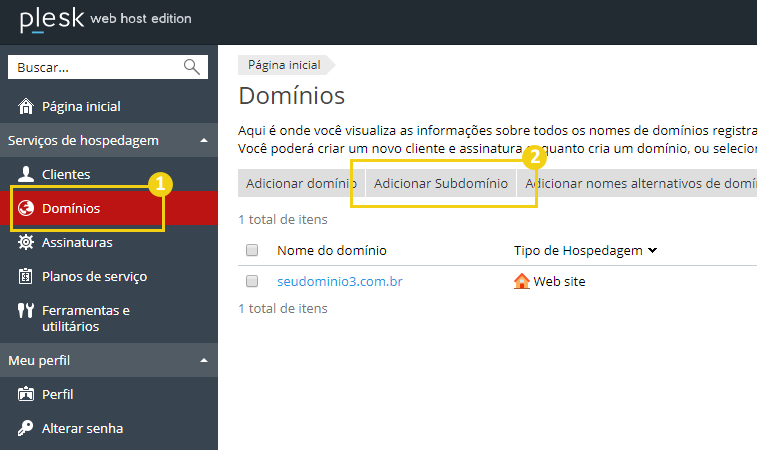
Task: Check the box for seudominio3.com.br
Action: click(252, 281)
